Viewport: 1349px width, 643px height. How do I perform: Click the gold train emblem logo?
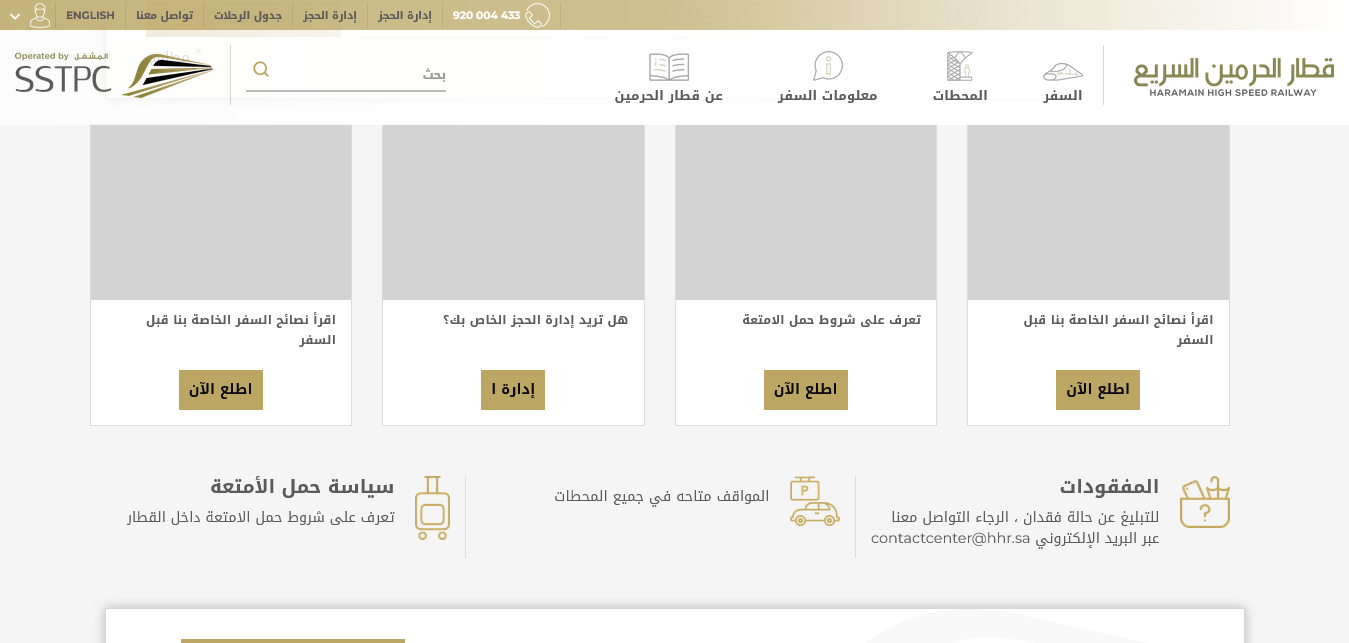(x=168, y=74)
